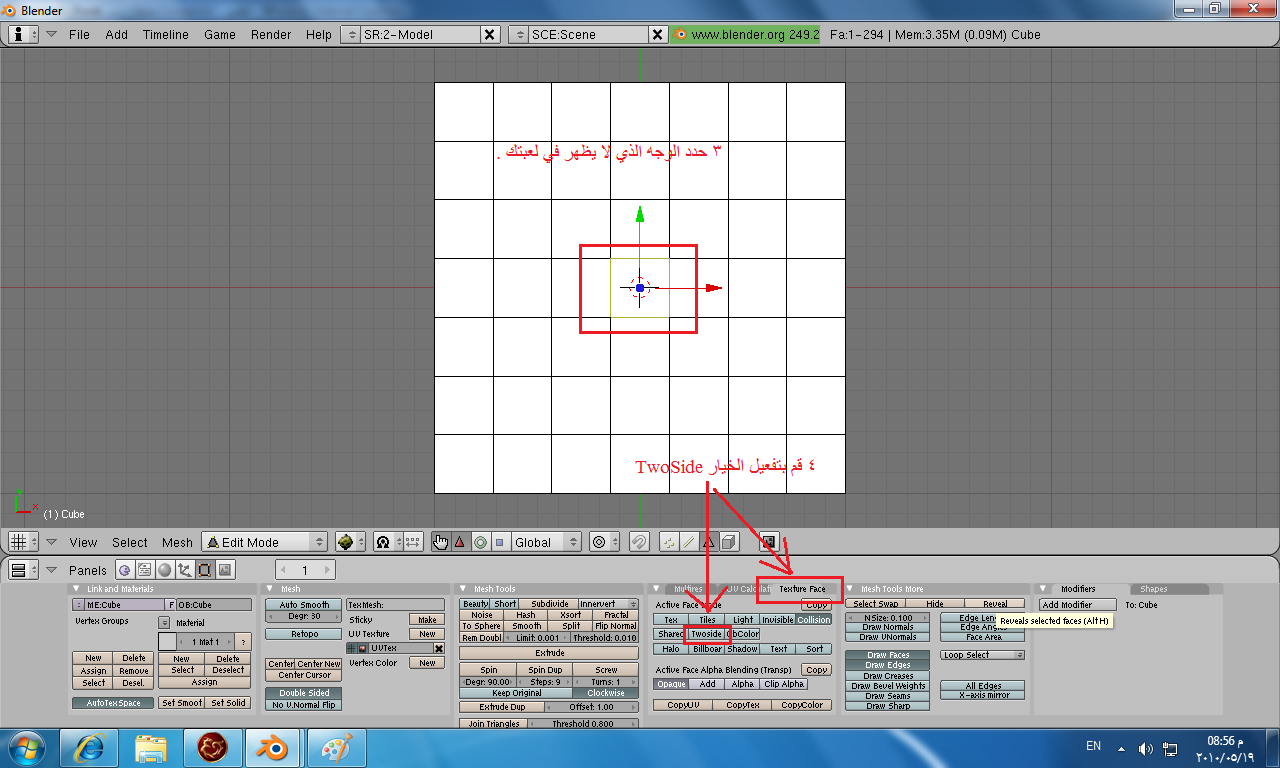Open the Editing context panel icon
The image size is (1280, 768).
point(205,570)
